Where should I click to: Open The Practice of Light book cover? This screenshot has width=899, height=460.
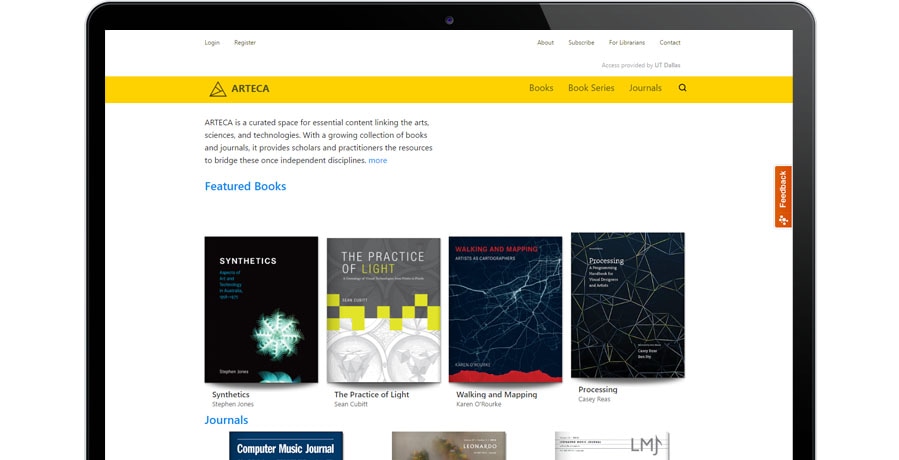click(384, 310)
